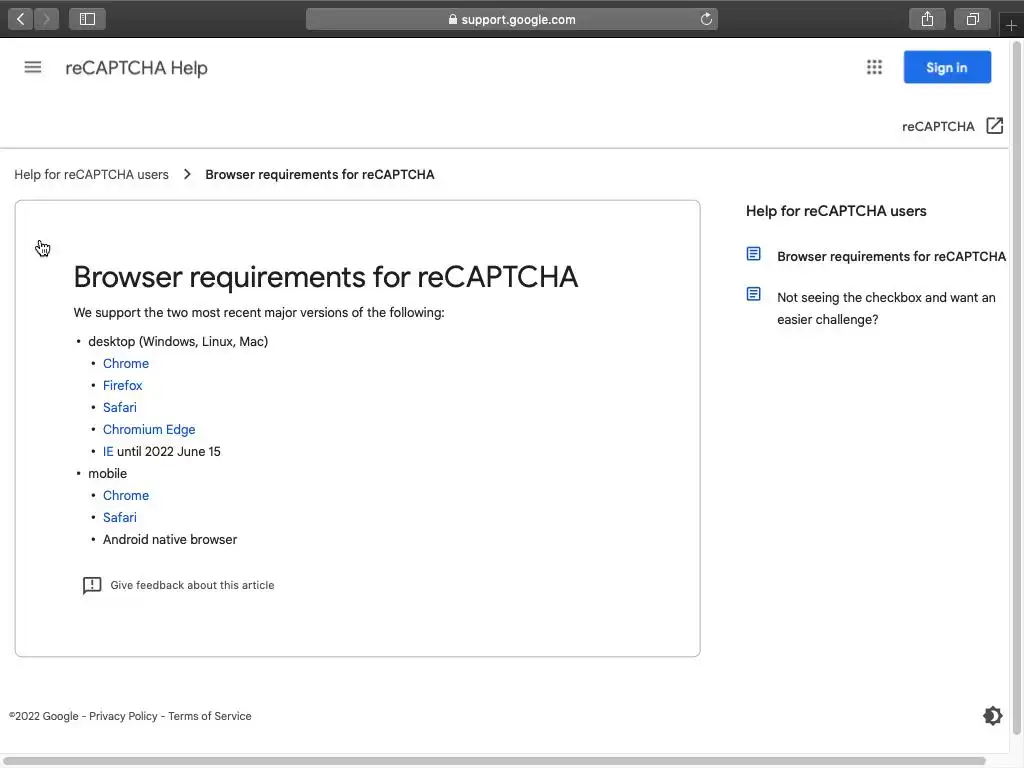Open the Privacy Policy footer link
This screenshot has width=1024, height=768.
coord(123,716)
